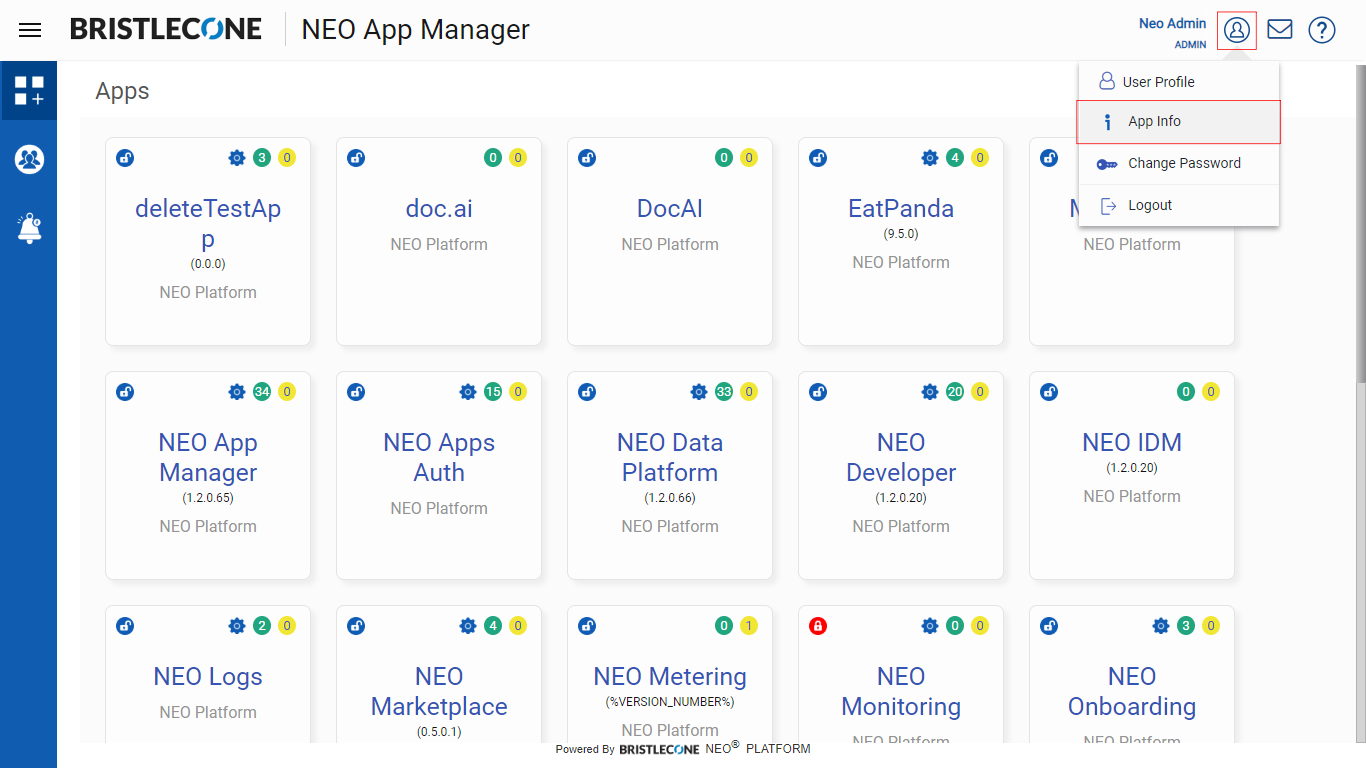The width and height of the screenshot is (1366, 768).
Task: Open the NEO Apps Auth app title
Action: [x=439, y=458]
